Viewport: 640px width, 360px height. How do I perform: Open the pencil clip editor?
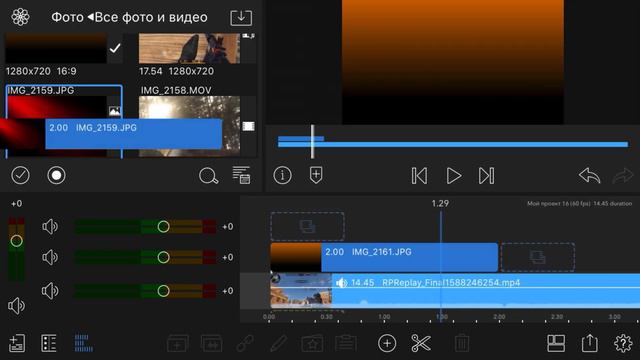coord(278,343)
